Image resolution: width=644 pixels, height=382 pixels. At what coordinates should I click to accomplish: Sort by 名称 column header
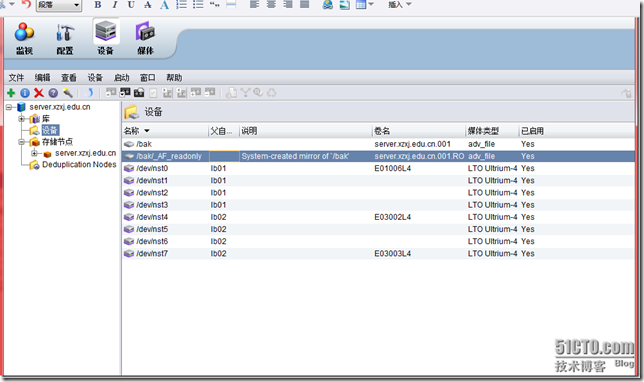pyautogui.click(x=165, y=131)
